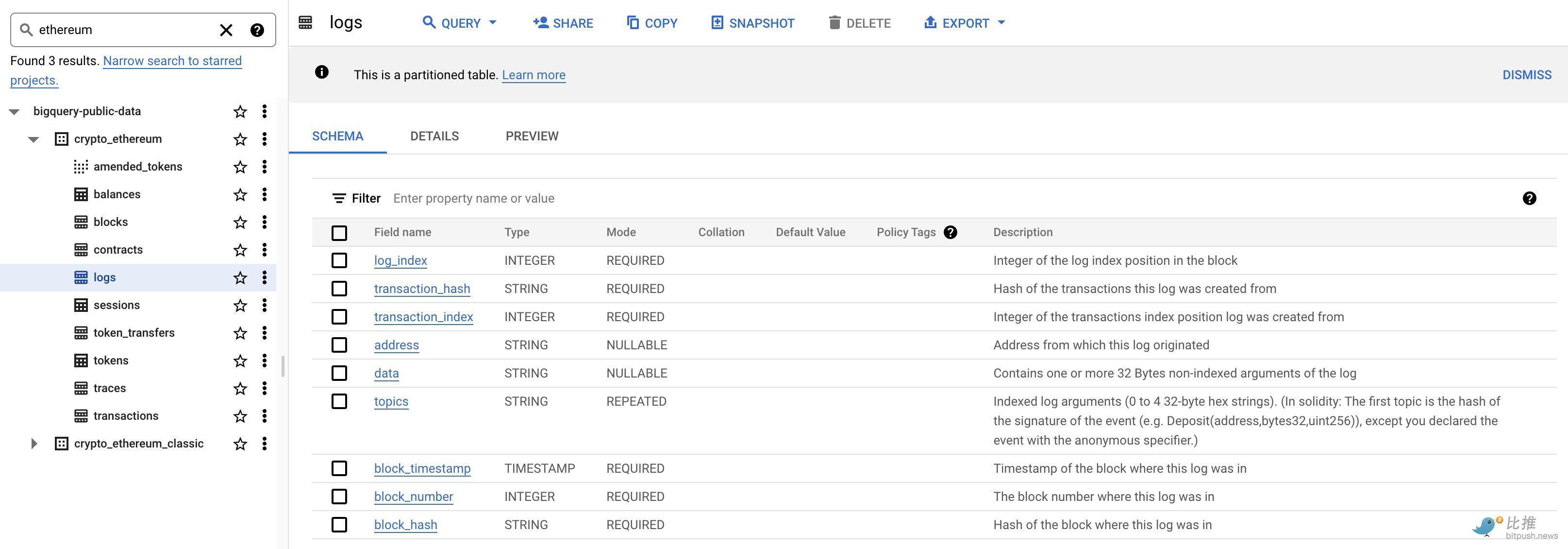Star the logs table

click(x=240, y=278)
